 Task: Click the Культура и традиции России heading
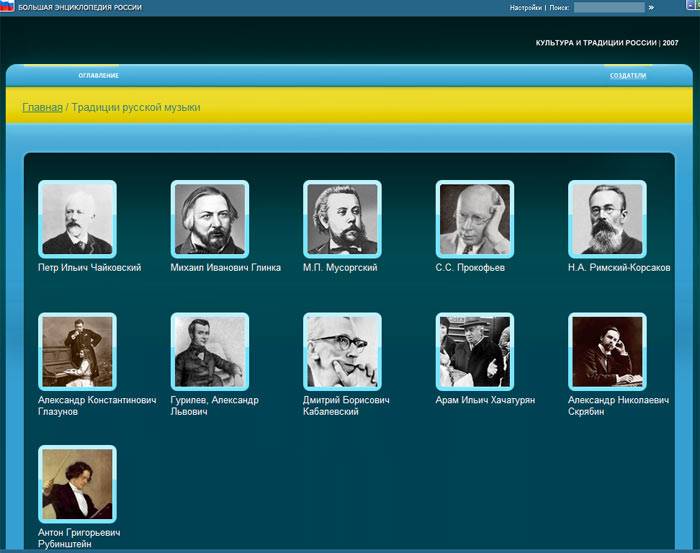point(607,43)
